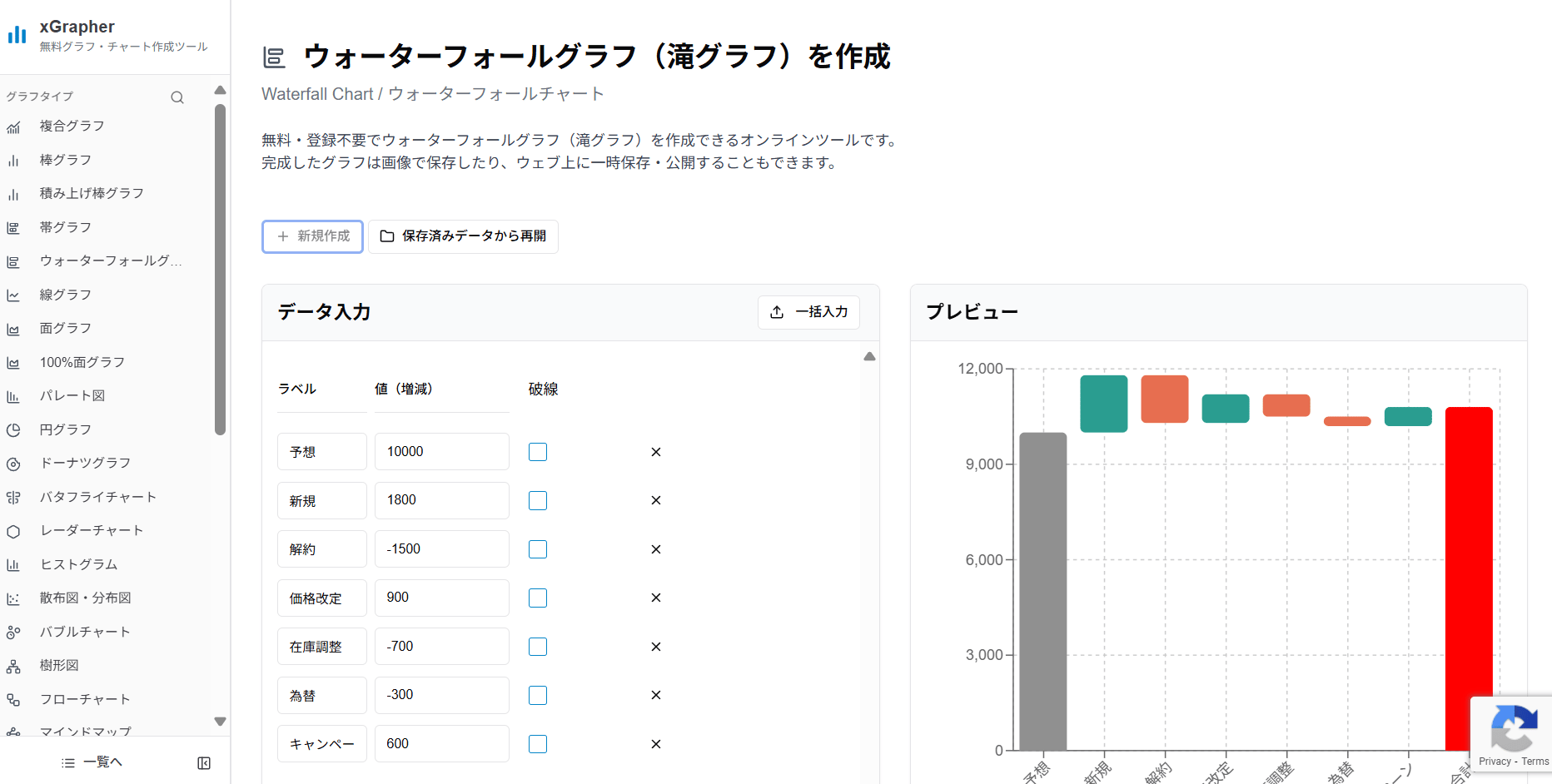Click the scroll-up triangle in the sidebar
Screen dimensions: 1552x784
tap(220, 89)
